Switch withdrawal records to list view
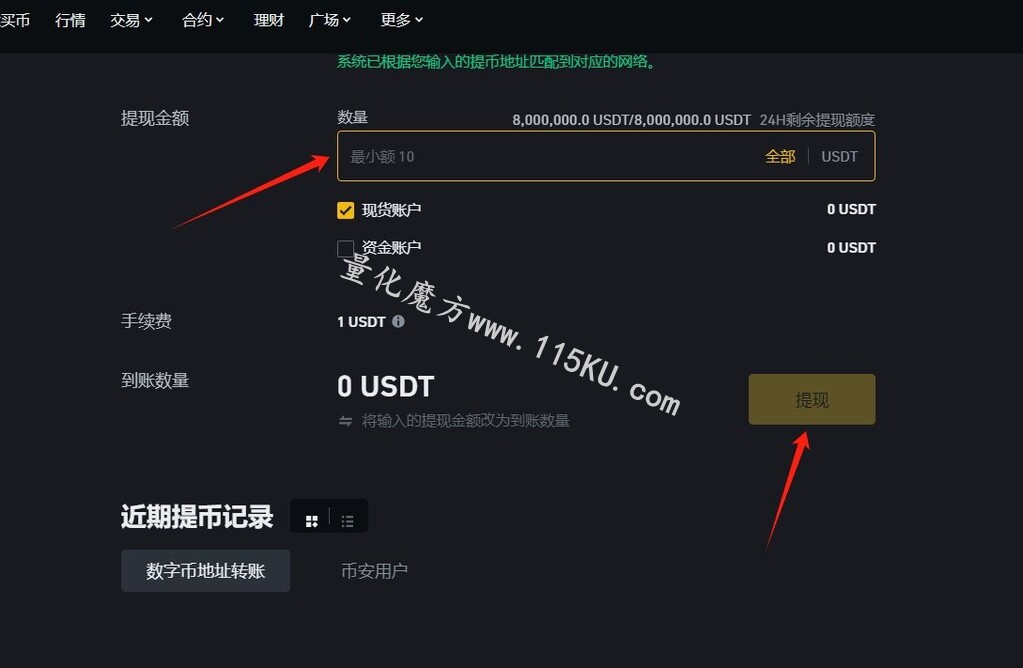The width and height of the screenshot is (1023, 668). point(347,521)
